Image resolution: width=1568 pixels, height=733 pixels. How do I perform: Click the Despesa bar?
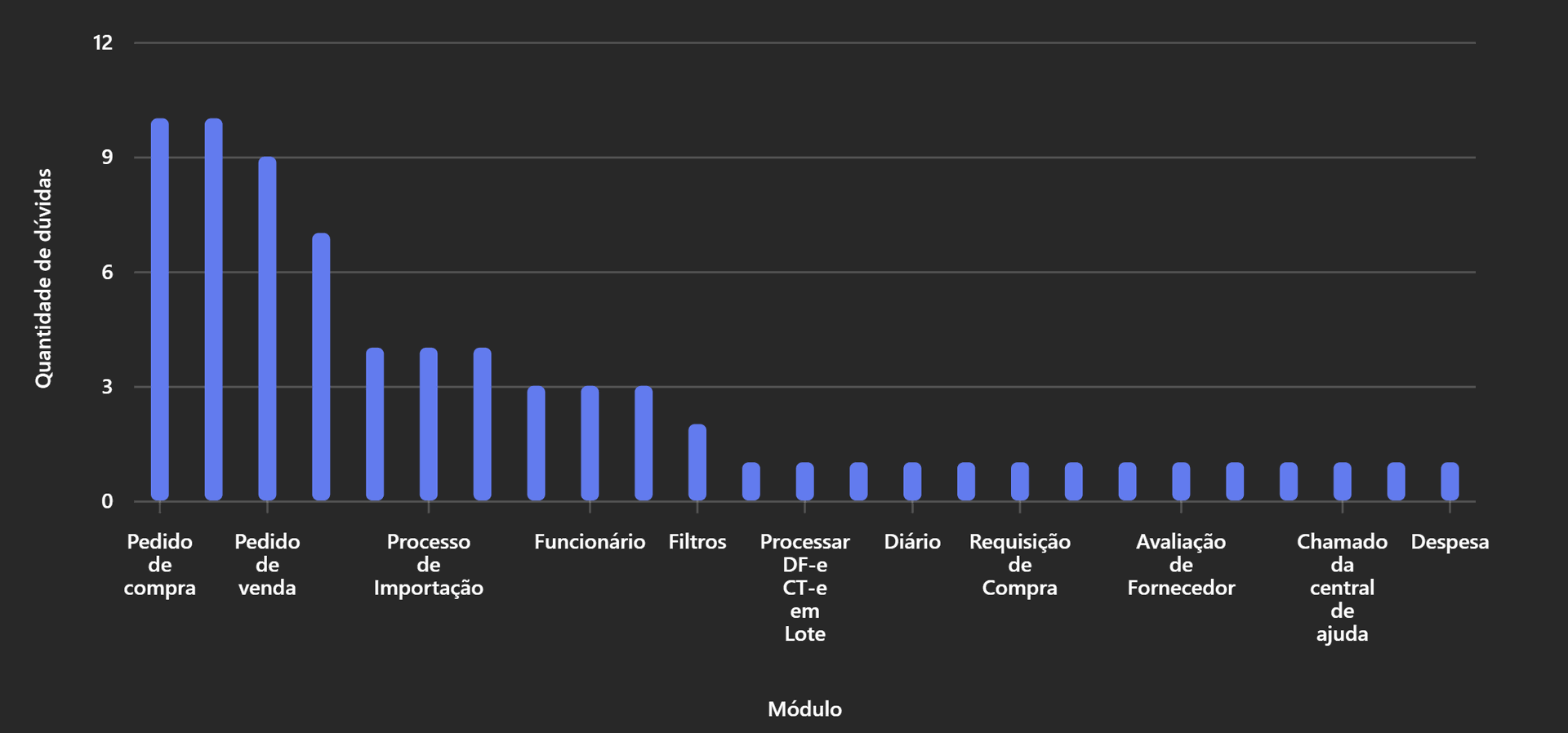pos(1450,482)
